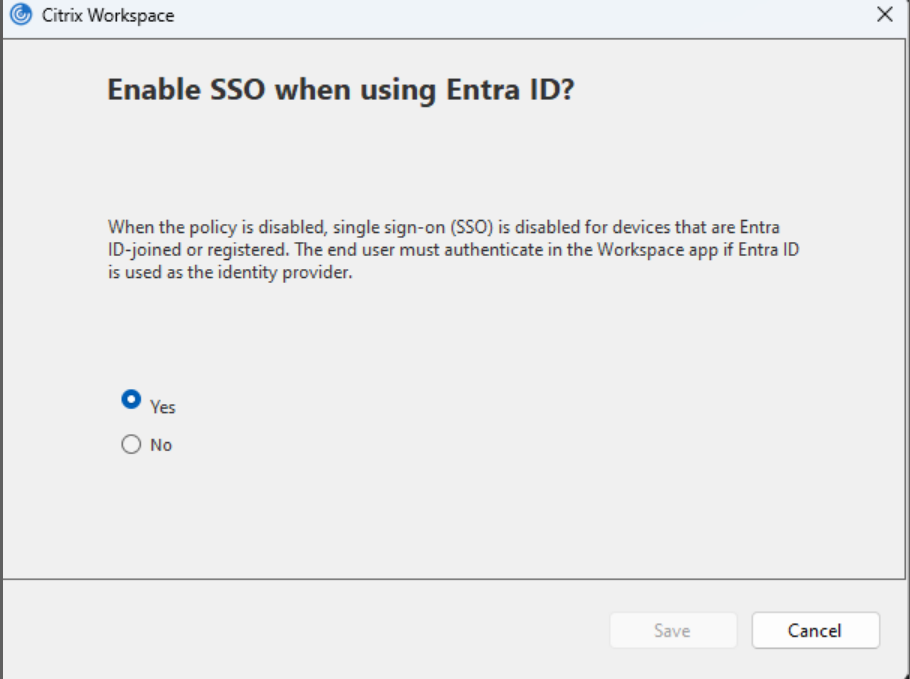
Task: Select the Yes radio button
Action: tap(130, 399)
